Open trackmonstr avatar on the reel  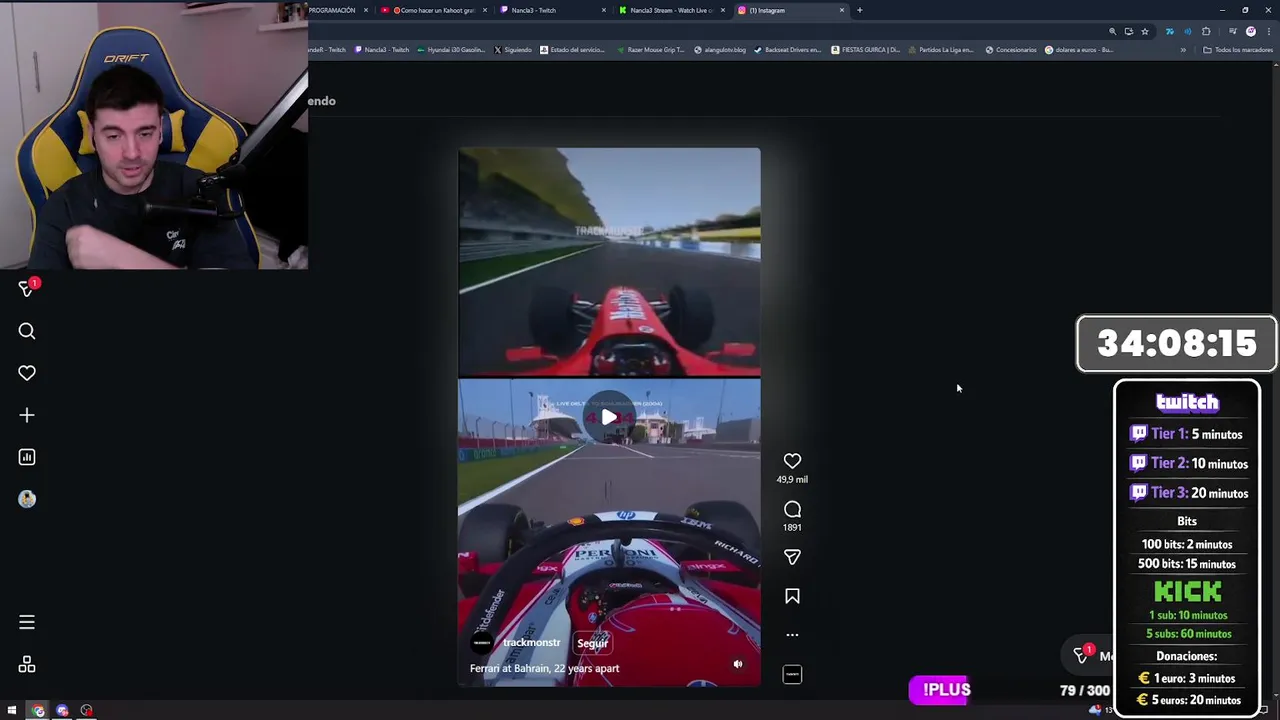click(482, 643)
